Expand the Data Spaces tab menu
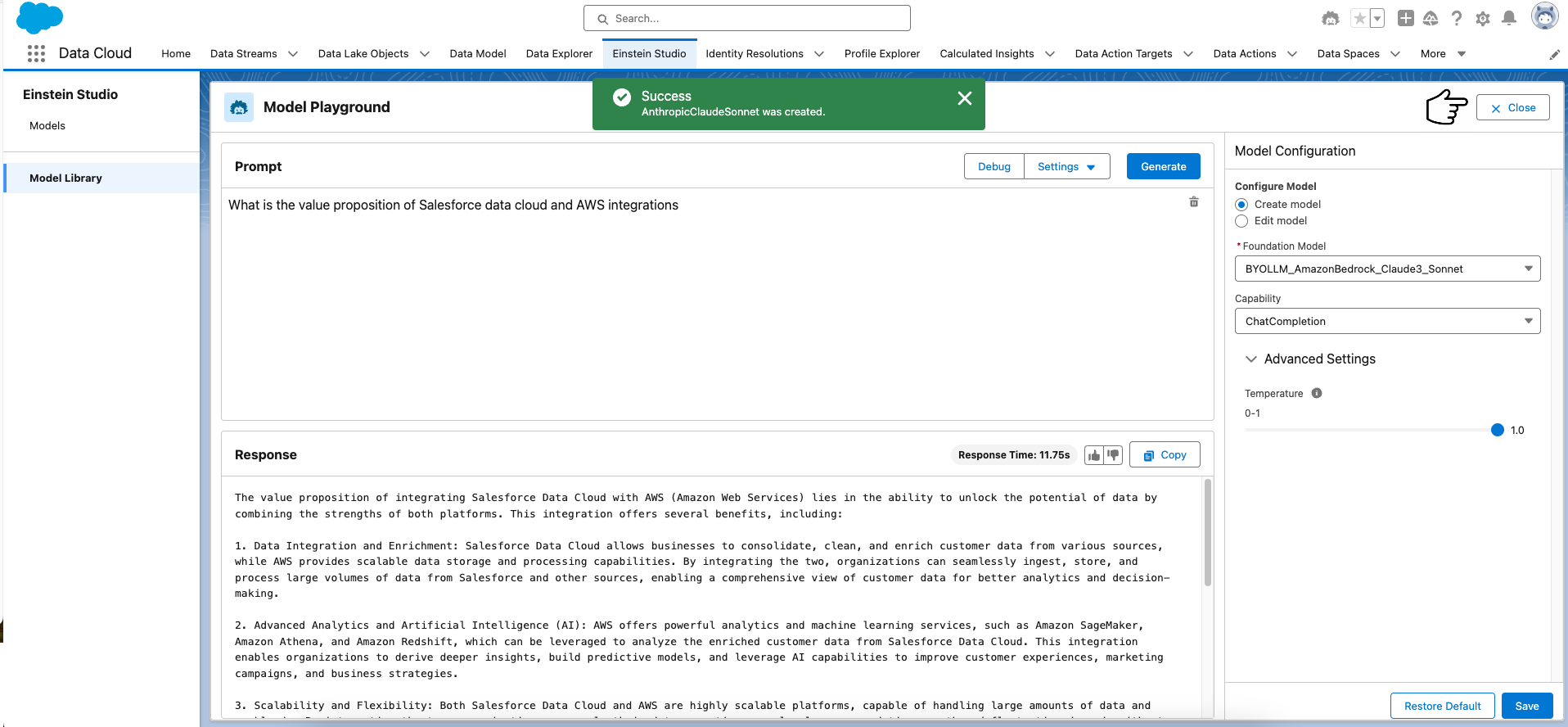 tap(1395, 54)
